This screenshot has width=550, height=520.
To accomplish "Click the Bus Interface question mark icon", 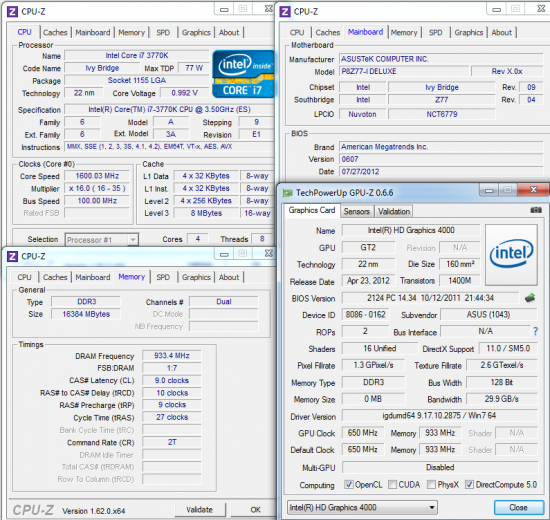I will 535,331.
